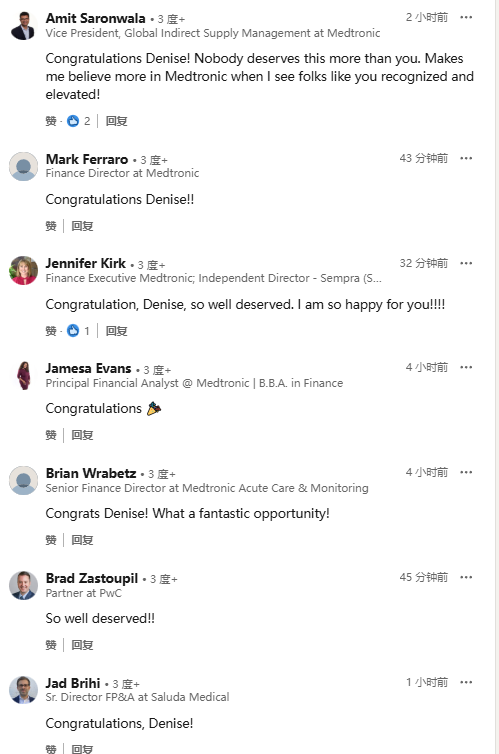Viewport: 499px width, 754px height.
Task: Open Brad Zastoupil's profile avatar
Action: [24, 585]
